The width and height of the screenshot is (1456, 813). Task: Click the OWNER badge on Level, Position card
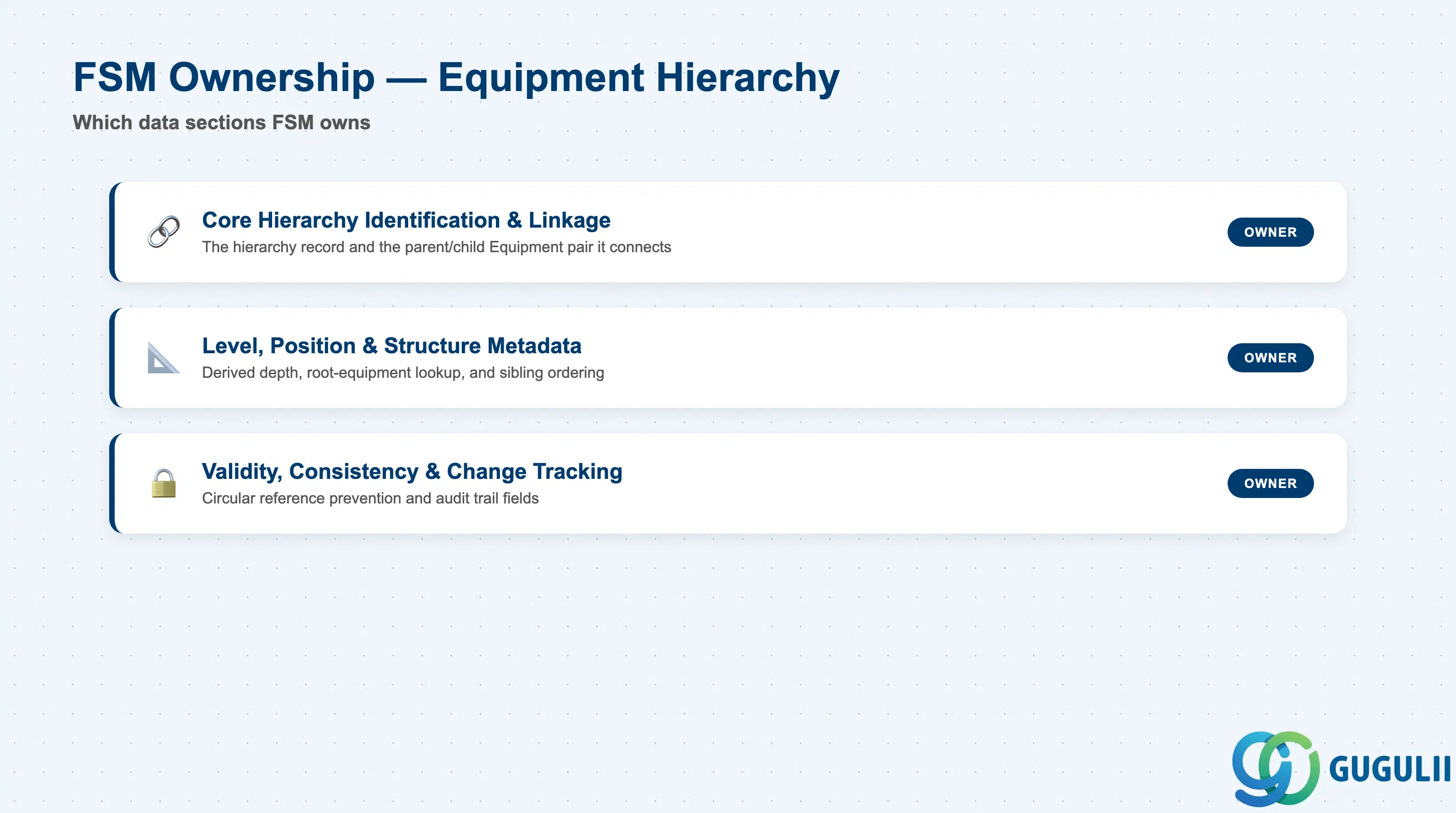point(1270,357)
